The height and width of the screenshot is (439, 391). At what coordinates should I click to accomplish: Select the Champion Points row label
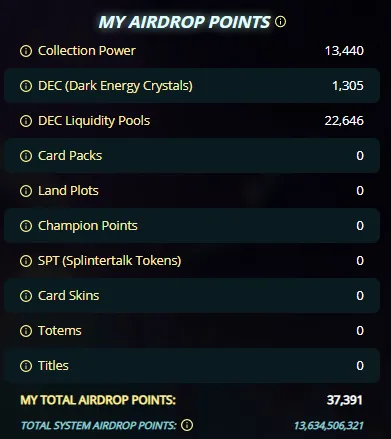coord(88,226)
